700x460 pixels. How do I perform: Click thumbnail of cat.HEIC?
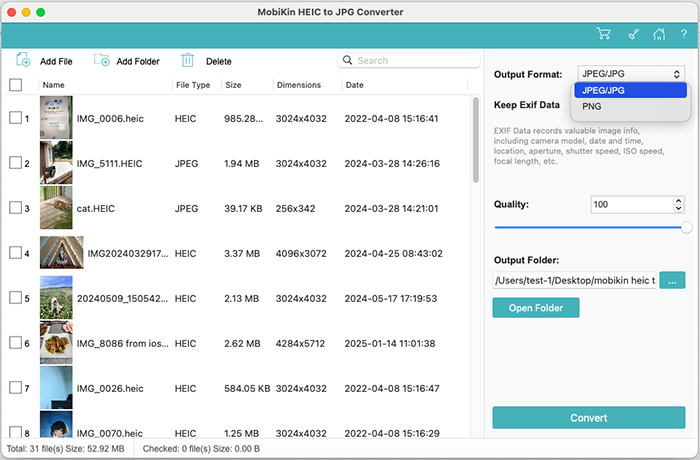pyautogui.click(x=56, y=208)
